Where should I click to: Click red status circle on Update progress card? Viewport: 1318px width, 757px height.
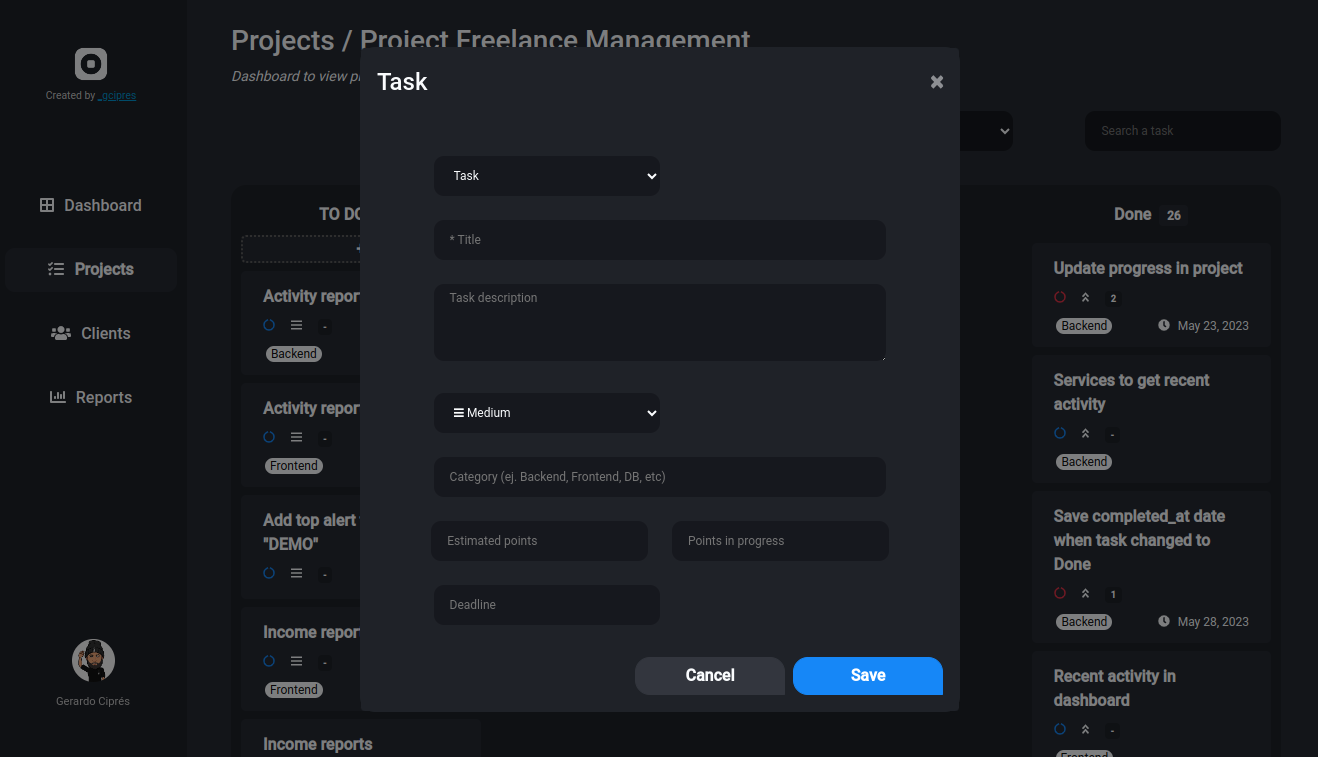1060,297
